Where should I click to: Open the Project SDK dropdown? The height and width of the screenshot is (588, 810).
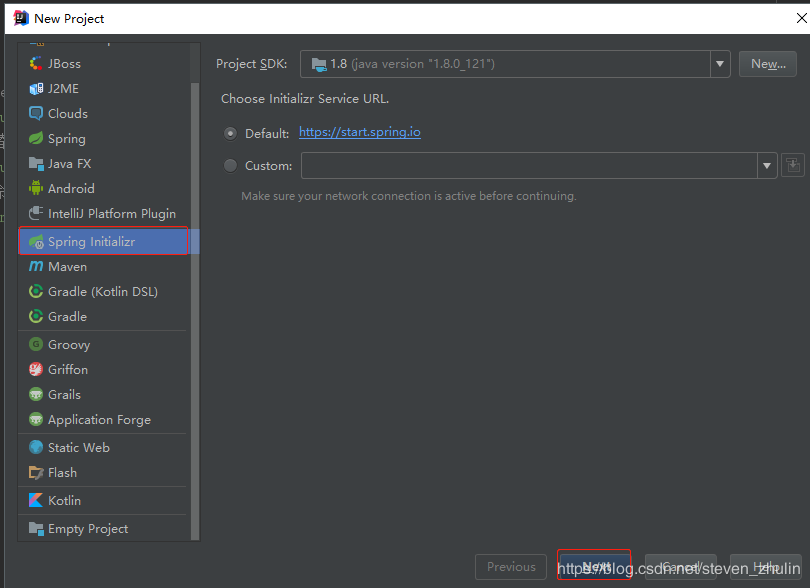(x=719, y=64)
